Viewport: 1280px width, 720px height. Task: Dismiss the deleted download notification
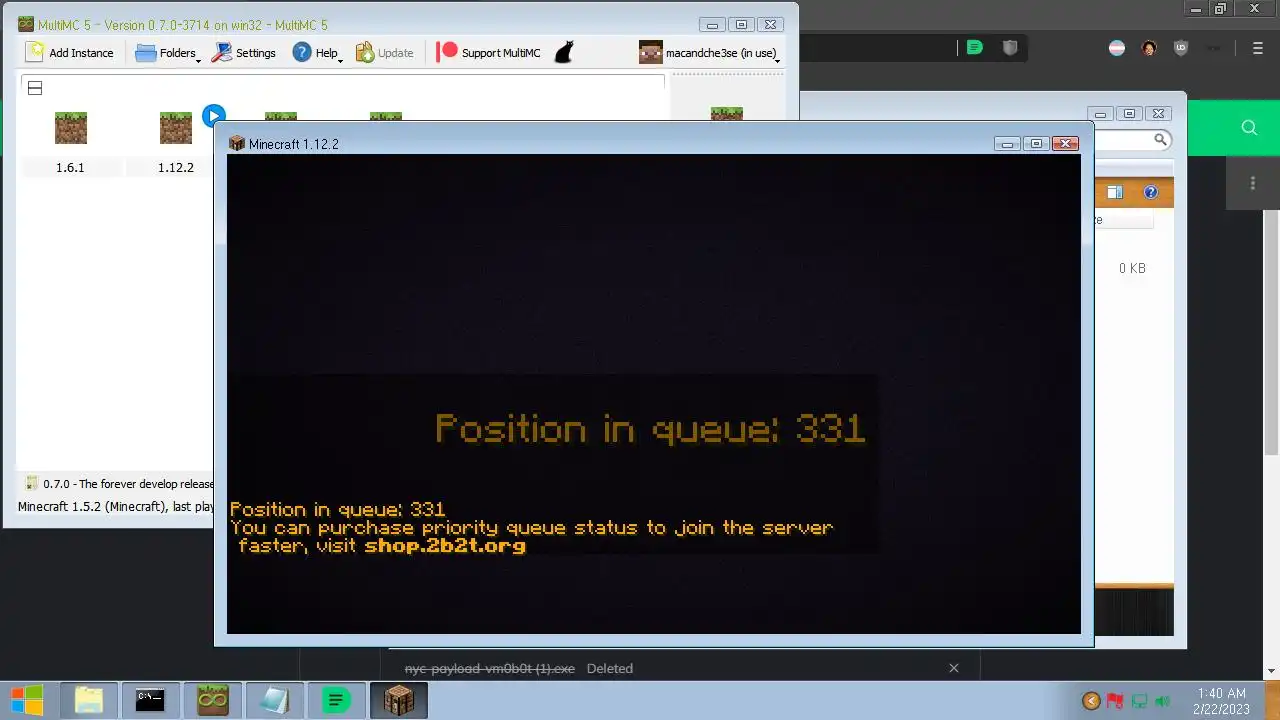[x=953, y=668]
